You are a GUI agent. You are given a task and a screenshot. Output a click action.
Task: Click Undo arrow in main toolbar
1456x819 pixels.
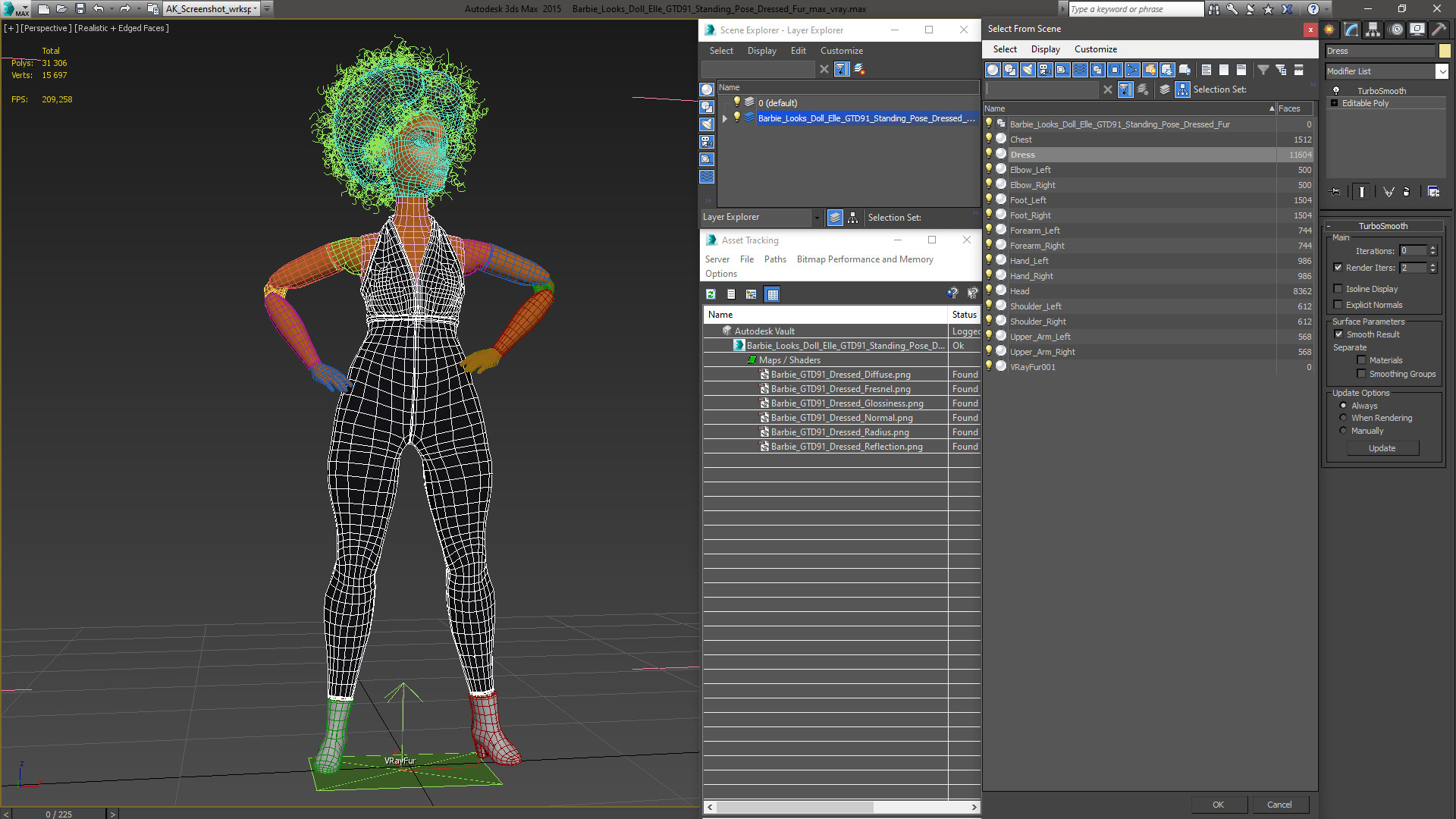tap(98, 9)
